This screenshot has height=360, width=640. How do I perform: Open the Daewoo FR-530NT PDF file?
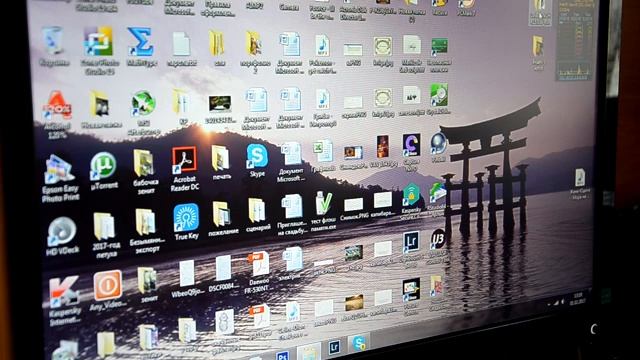259,264
